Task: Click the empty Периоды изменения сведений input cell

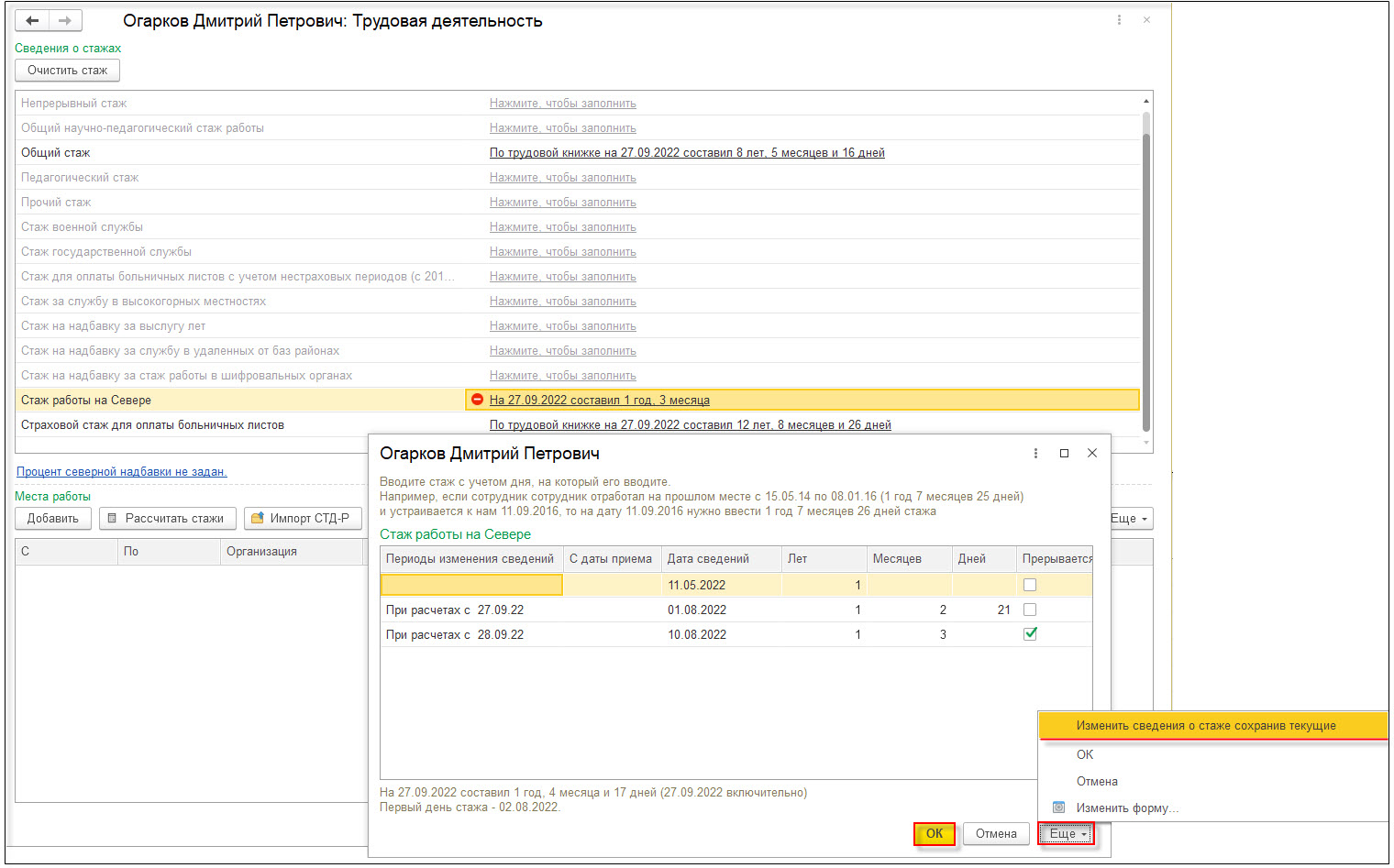Action: pos(471,585)
